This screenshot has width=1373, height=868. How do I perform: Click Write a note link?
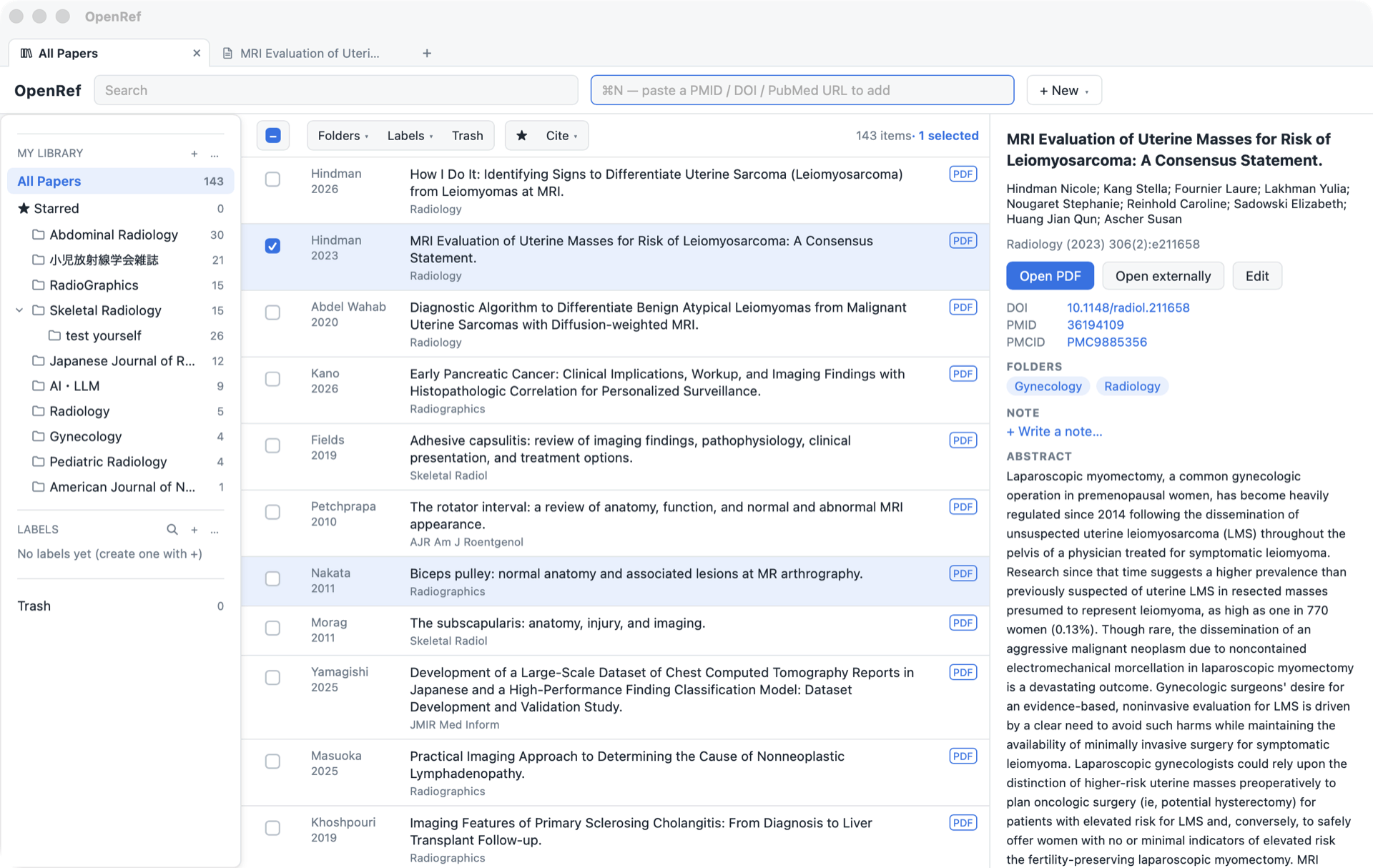(1054, 431)
